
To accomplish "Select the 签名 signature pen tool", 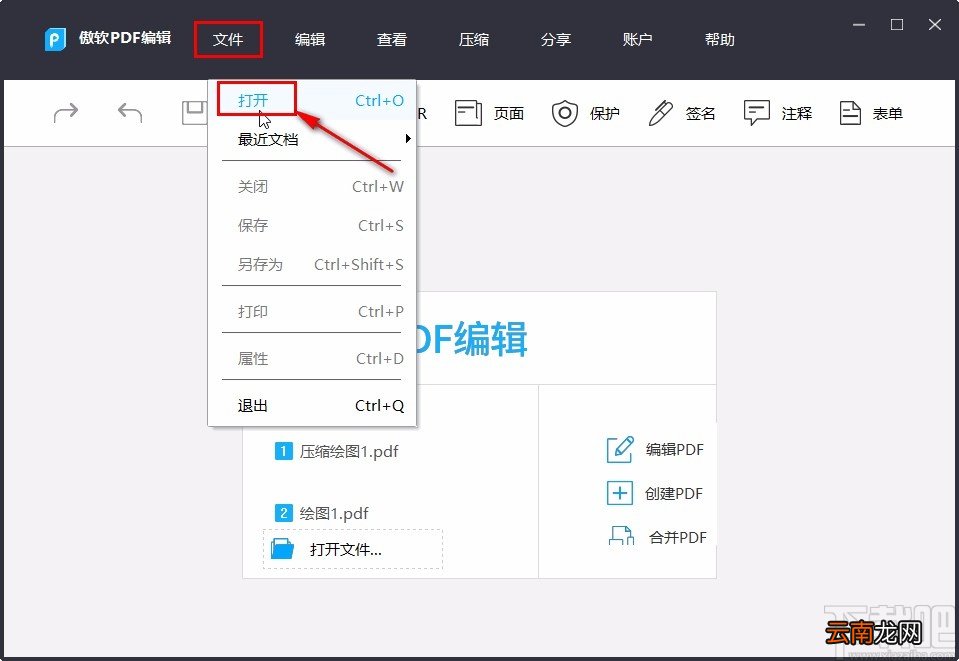I will [682, 114].
